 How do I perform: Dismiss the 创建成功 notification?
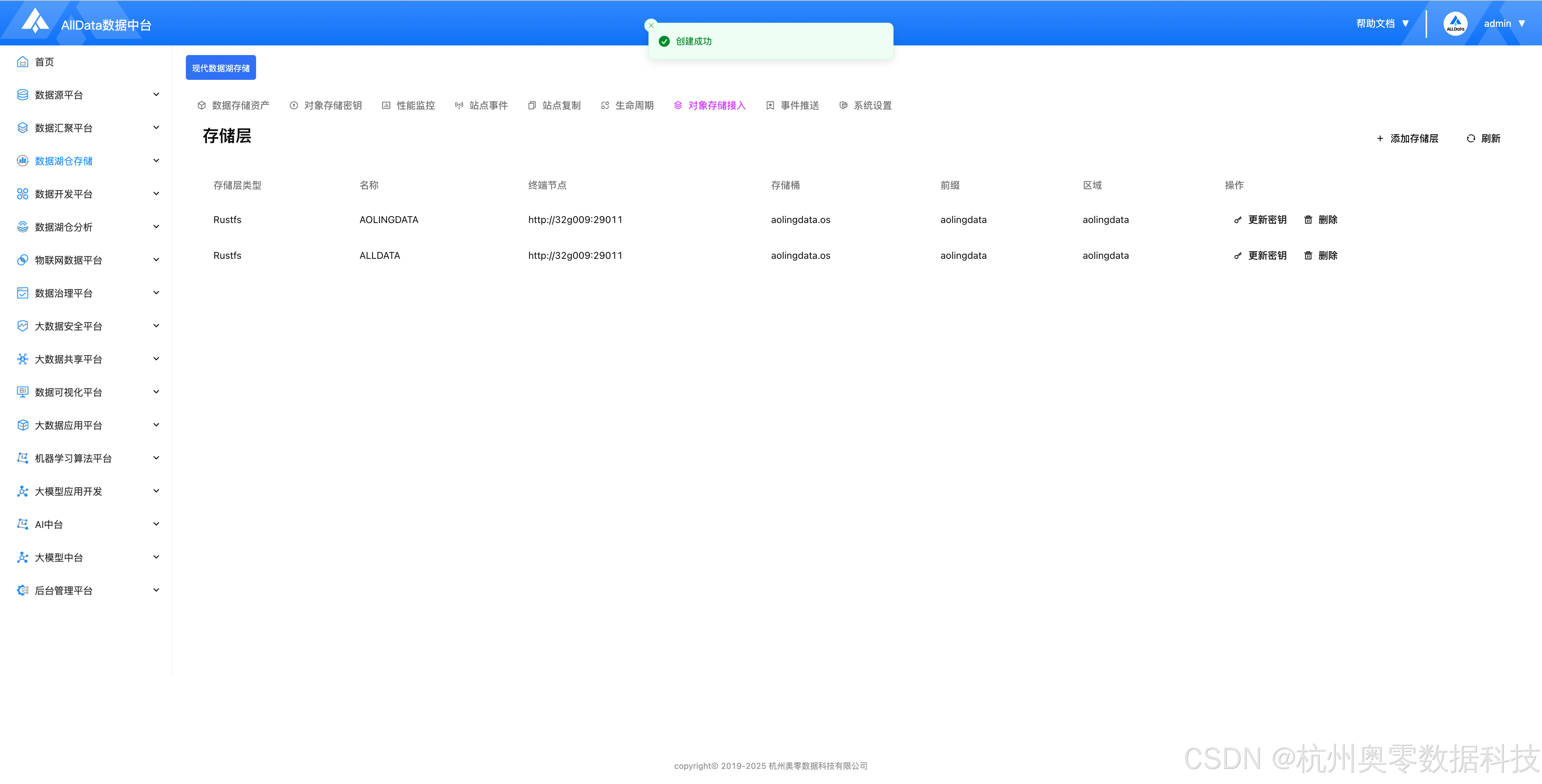coord(651,25)
